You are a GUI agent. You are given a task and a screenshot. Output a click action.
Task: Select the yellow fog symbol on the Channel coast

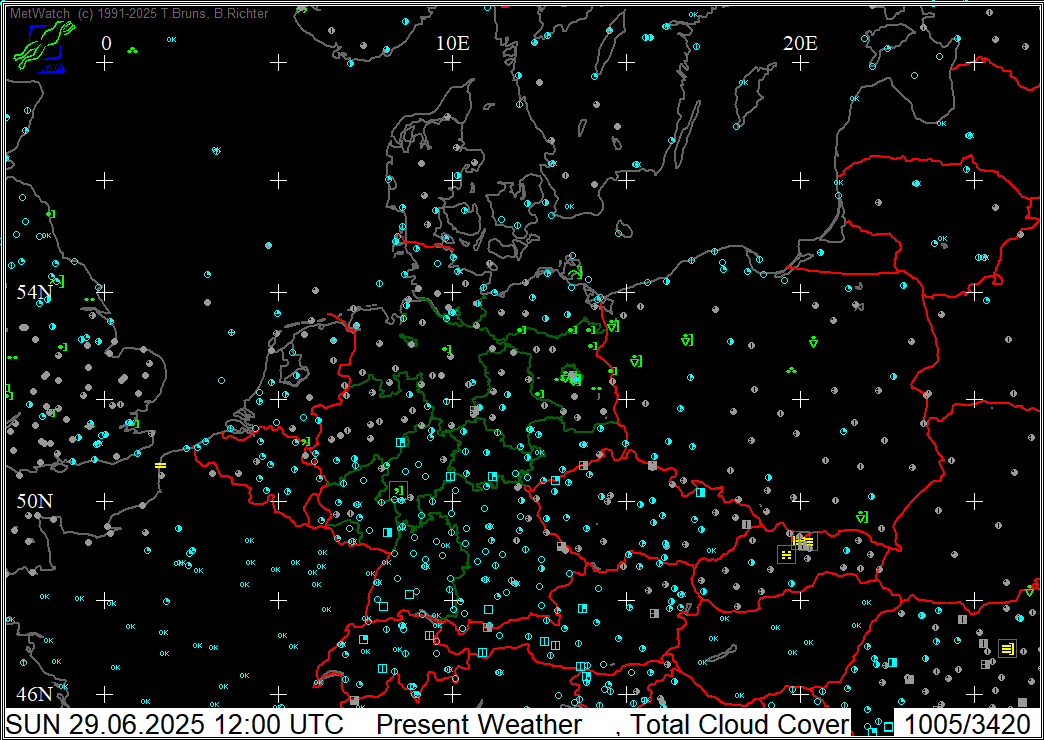[x=160, y=465]
